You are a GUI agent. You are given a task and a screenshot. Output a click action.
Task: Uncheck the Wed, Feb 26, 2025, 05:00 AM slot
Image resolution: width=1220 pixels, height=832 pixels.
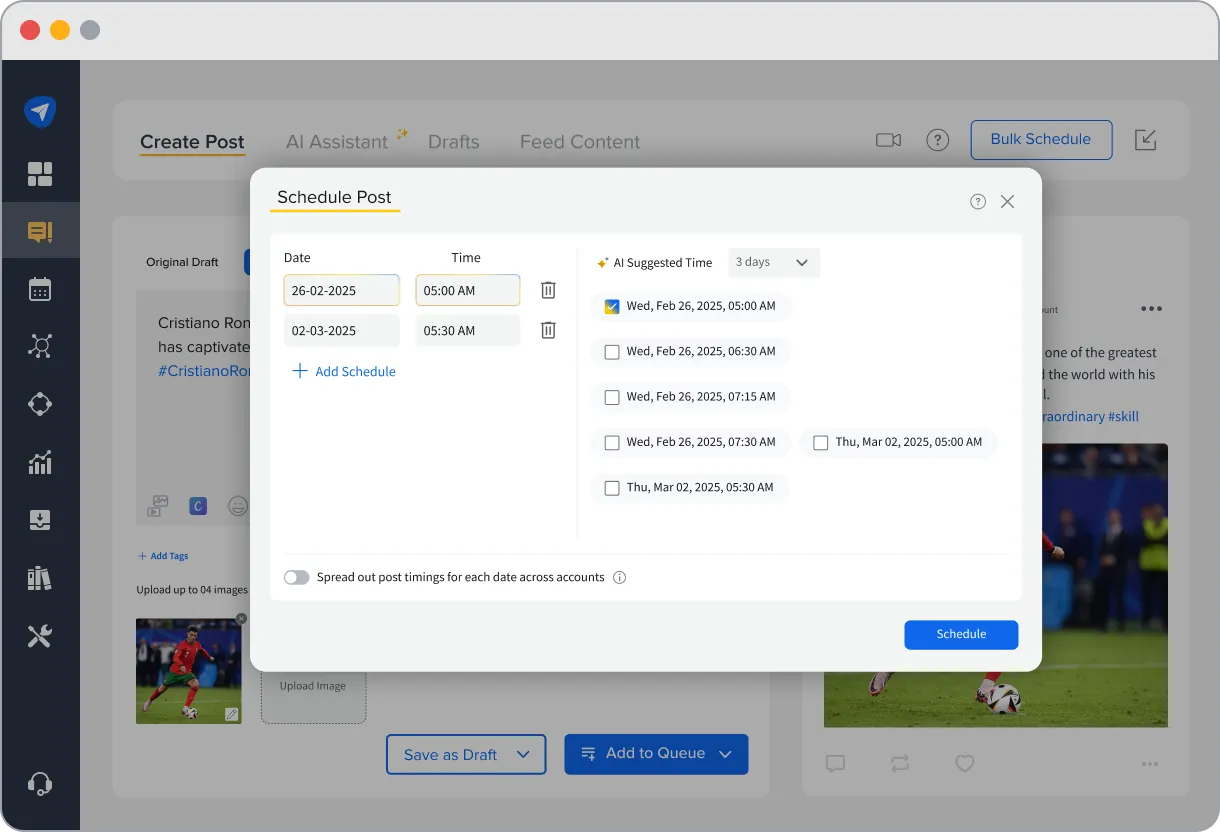coord(612,306)
